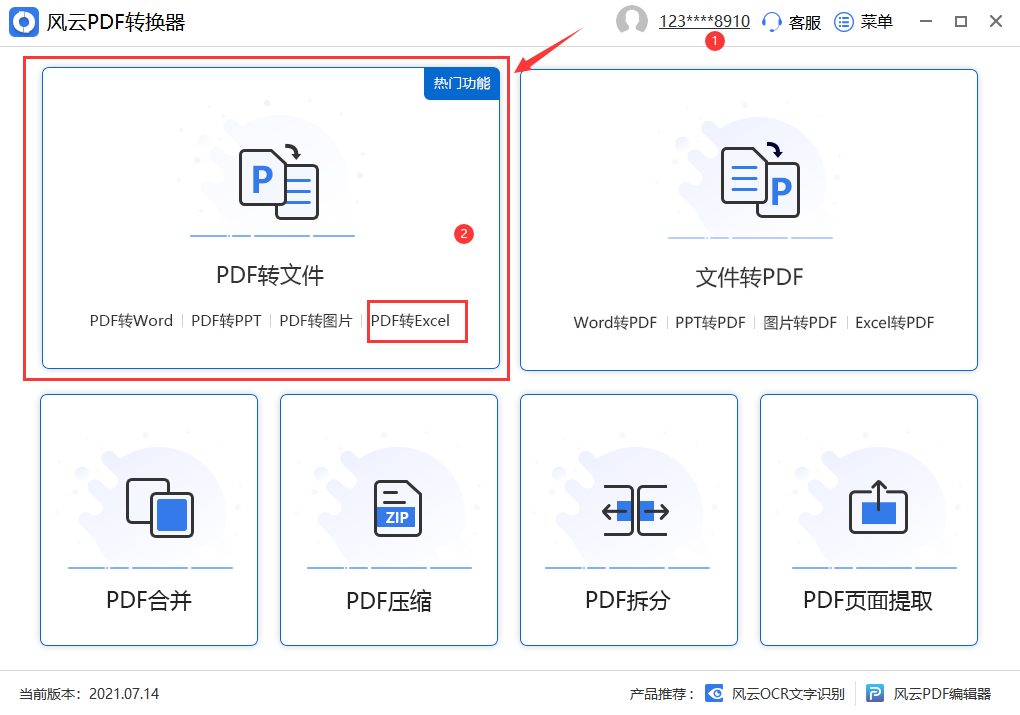Click the 客服 headset icon

point(772,22)
